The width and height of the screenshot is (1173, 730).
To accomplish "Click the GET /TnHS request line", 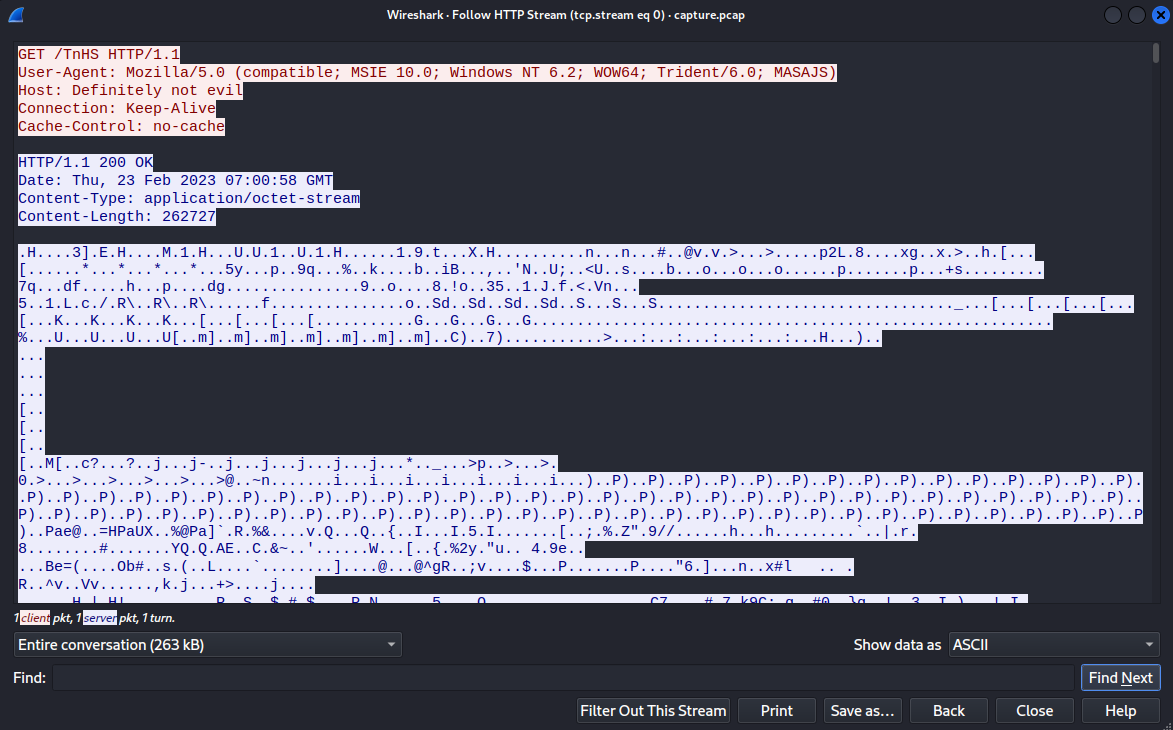I will pyautogui.click(x=99, y=54).
